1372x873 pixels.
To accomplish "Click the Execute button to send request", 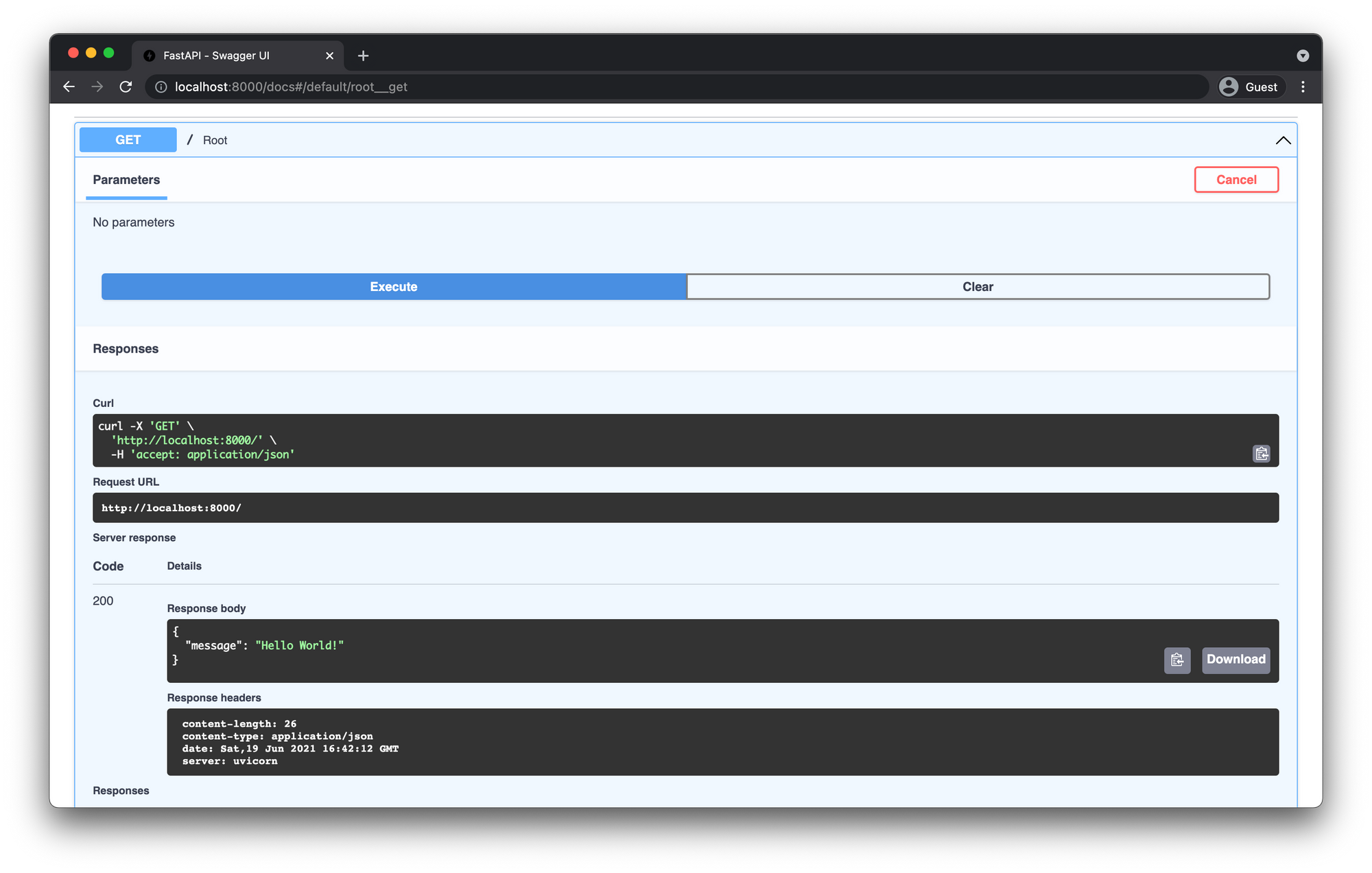I will [x=394, y=287].
